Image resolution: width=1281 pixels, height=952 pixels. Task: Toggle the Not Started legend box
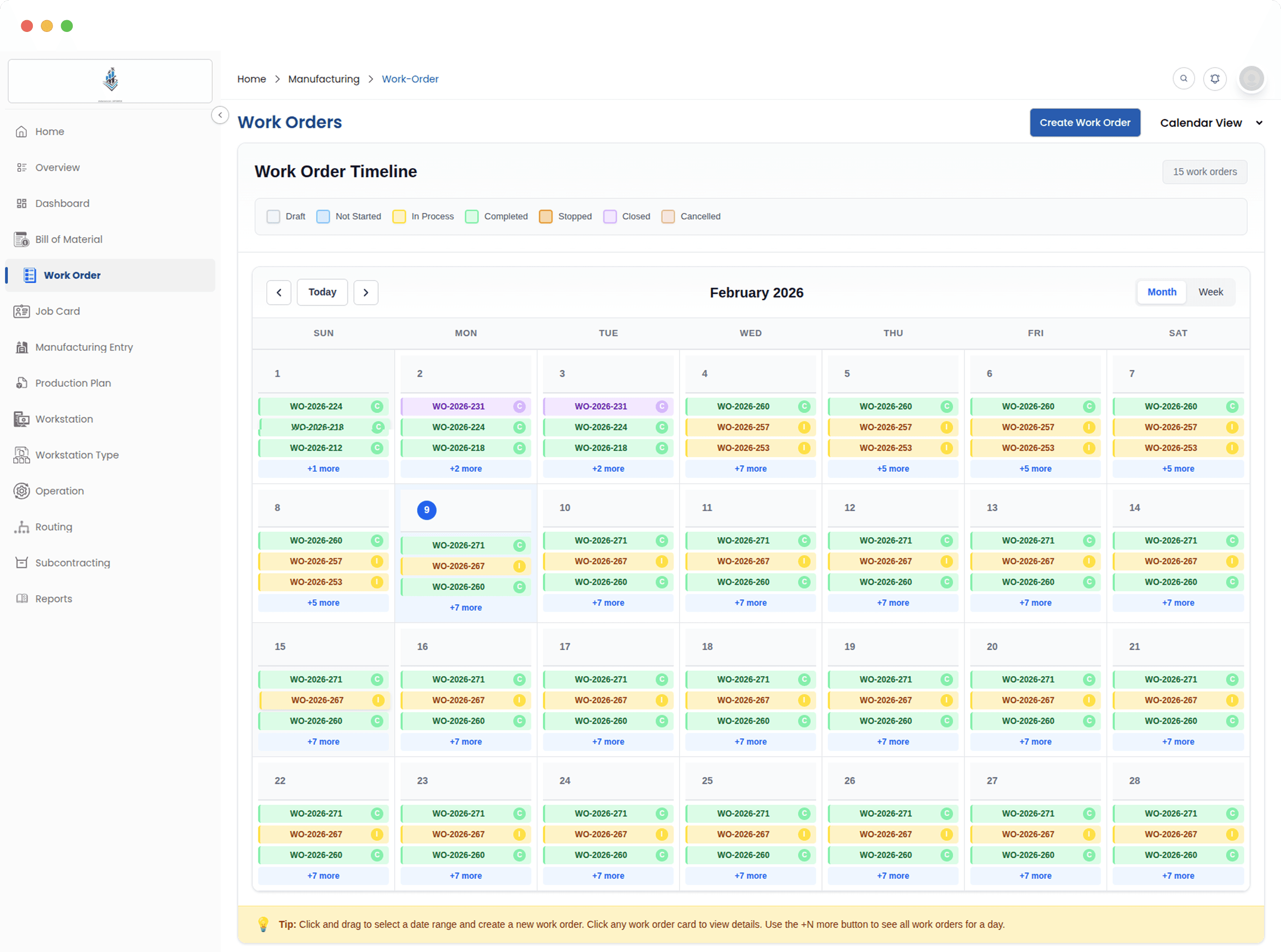point(323,217)
